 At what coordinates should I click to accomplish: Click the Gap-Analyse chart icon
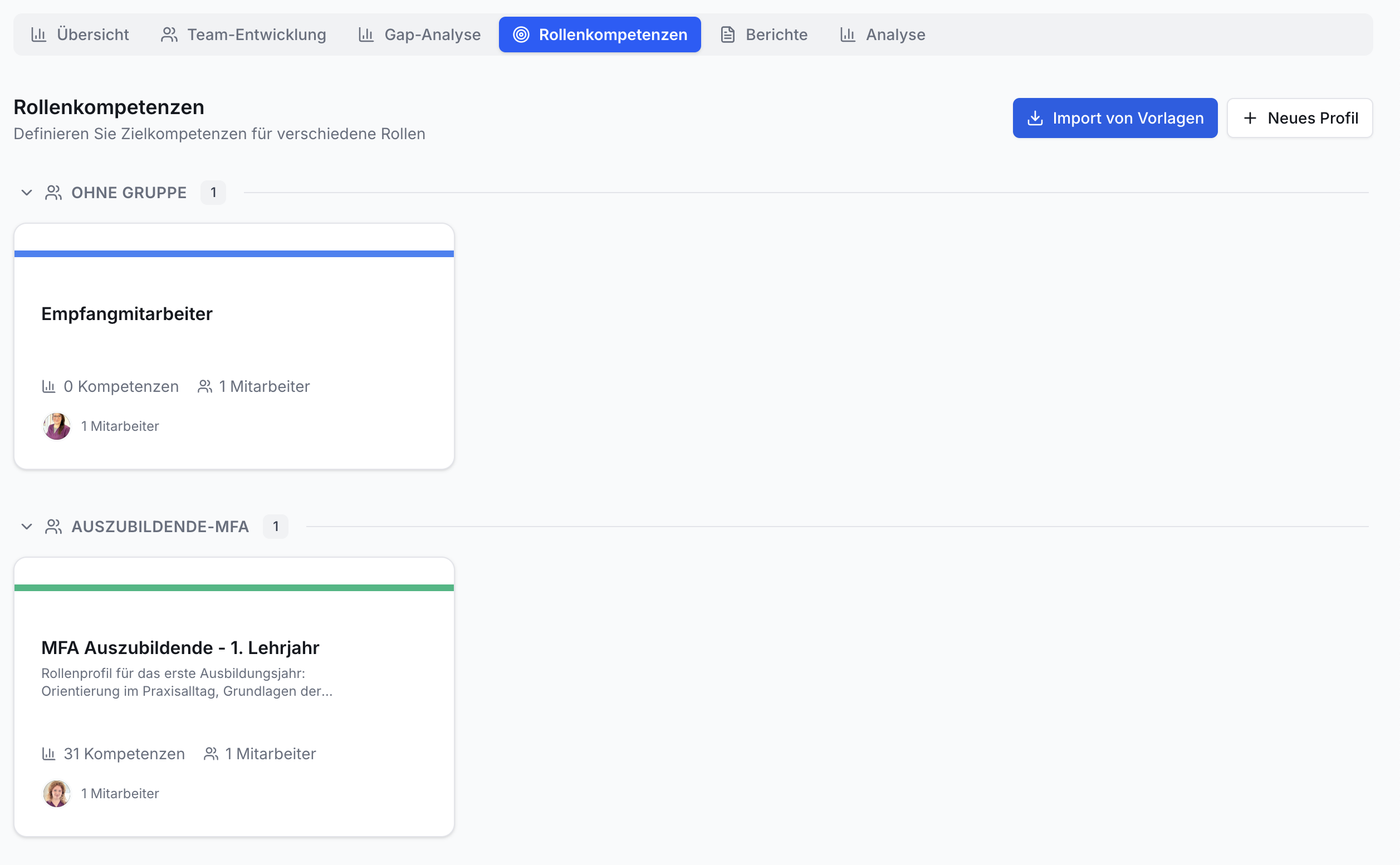click(366, 35)
